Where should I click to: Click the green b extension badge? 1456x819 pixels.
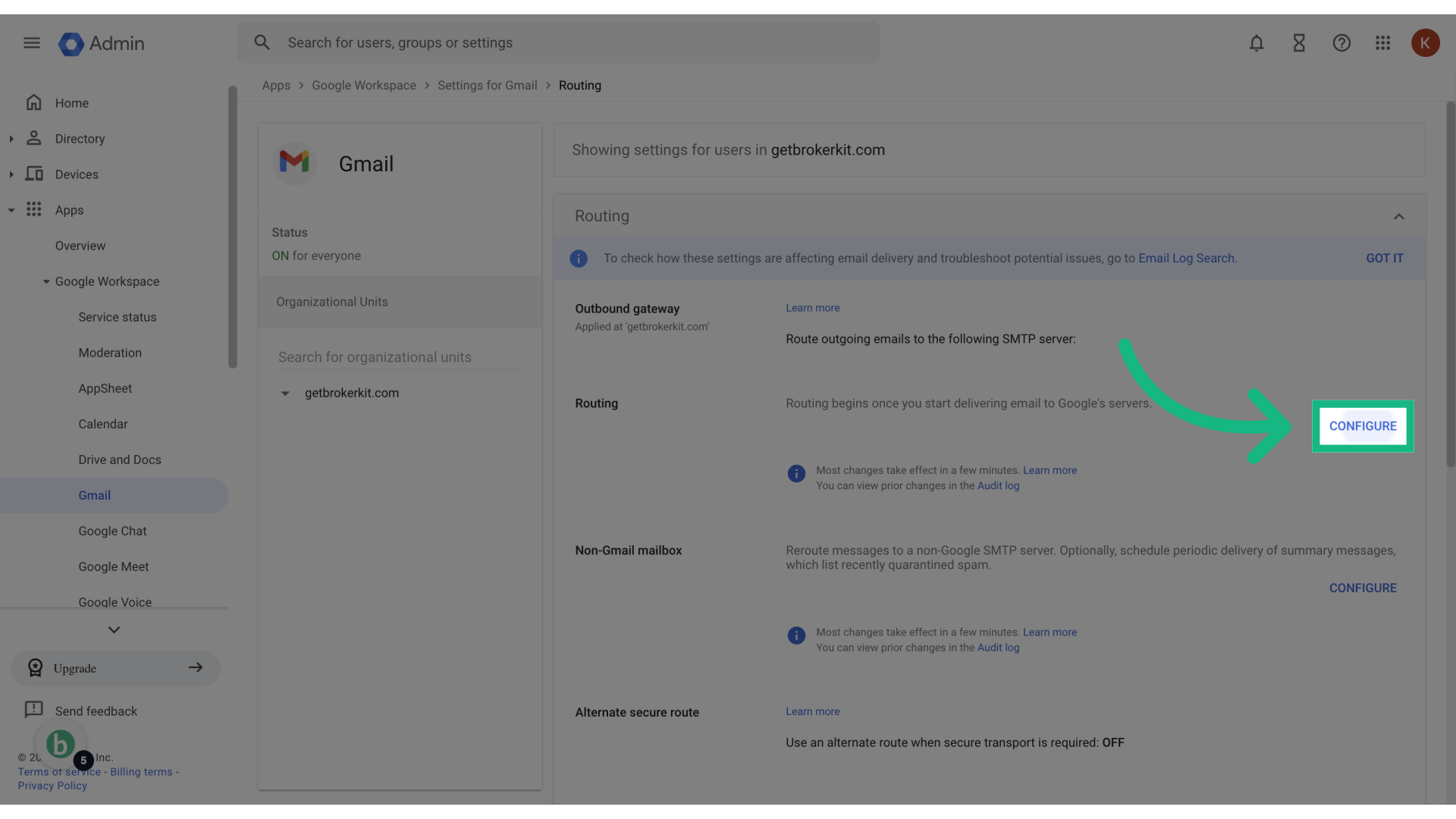pyautogui.click(x=61, y=745)
